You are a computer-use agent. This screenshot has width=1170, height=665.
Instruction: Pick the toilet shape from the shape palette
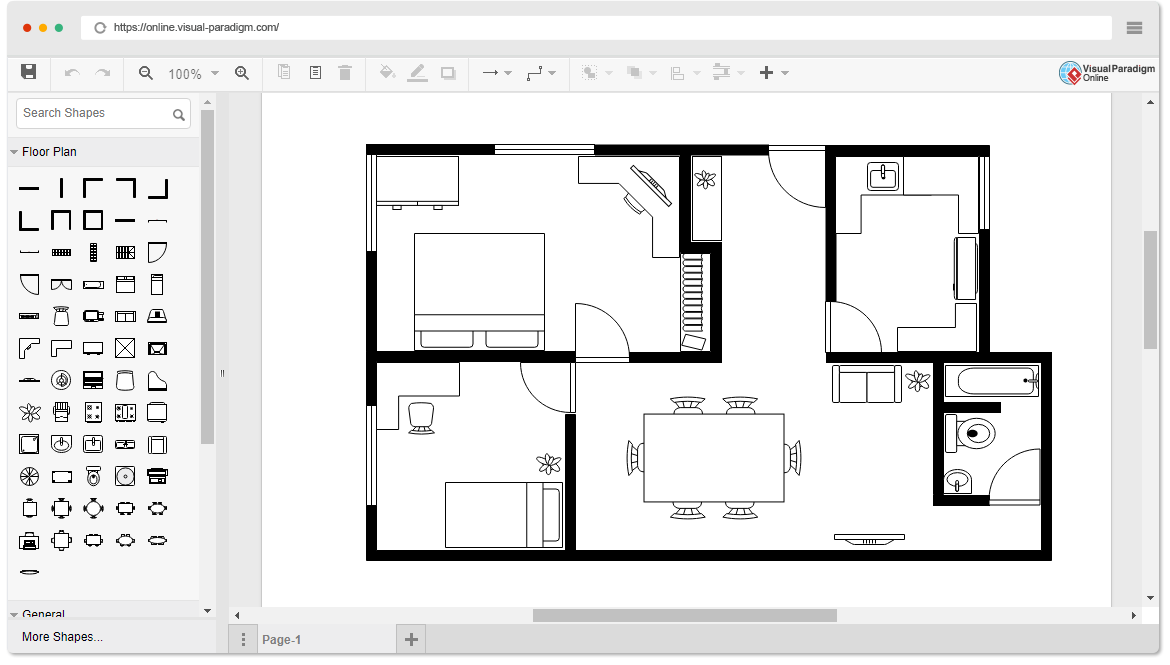tap(93, 476)
